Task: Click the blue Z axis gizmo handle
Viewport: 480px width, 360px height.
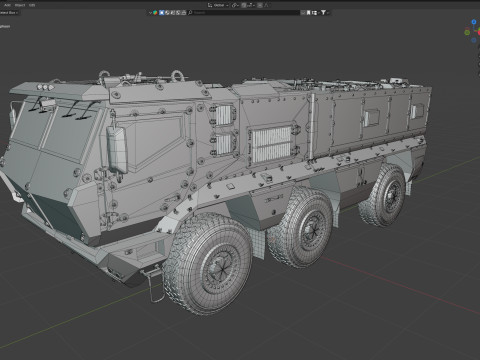Action: point(474,22)
